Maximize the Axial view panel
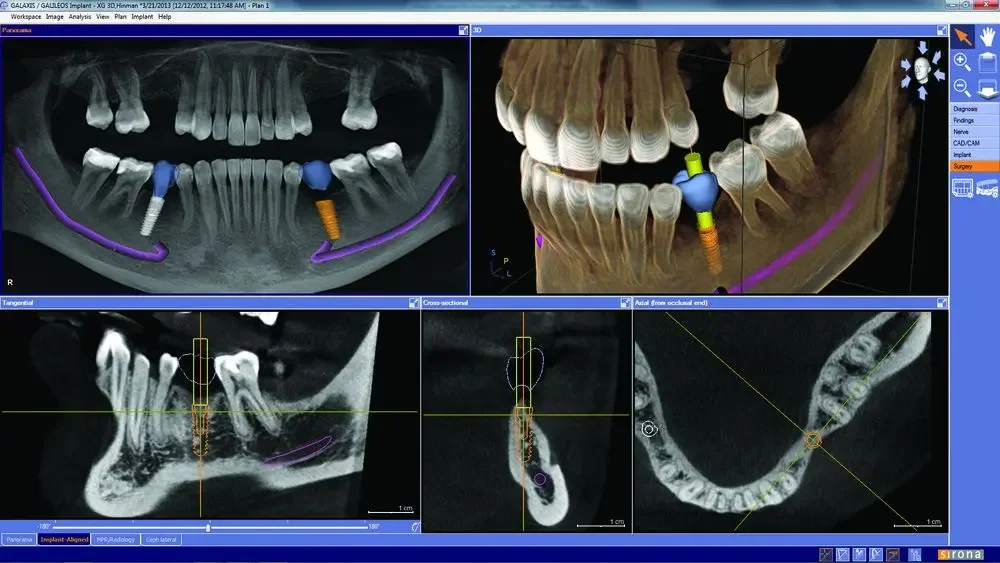 pos(942,303)
